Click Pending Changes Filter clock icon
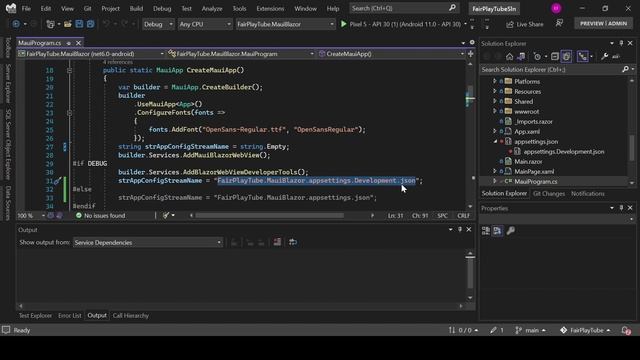 click(537, 57)
